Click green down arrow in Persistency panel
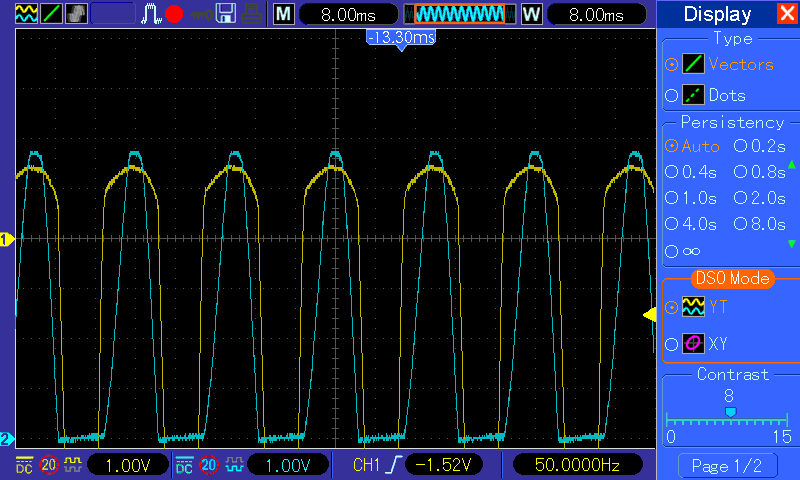The height and width of the screenshot is (480, 800). [791, 244]
